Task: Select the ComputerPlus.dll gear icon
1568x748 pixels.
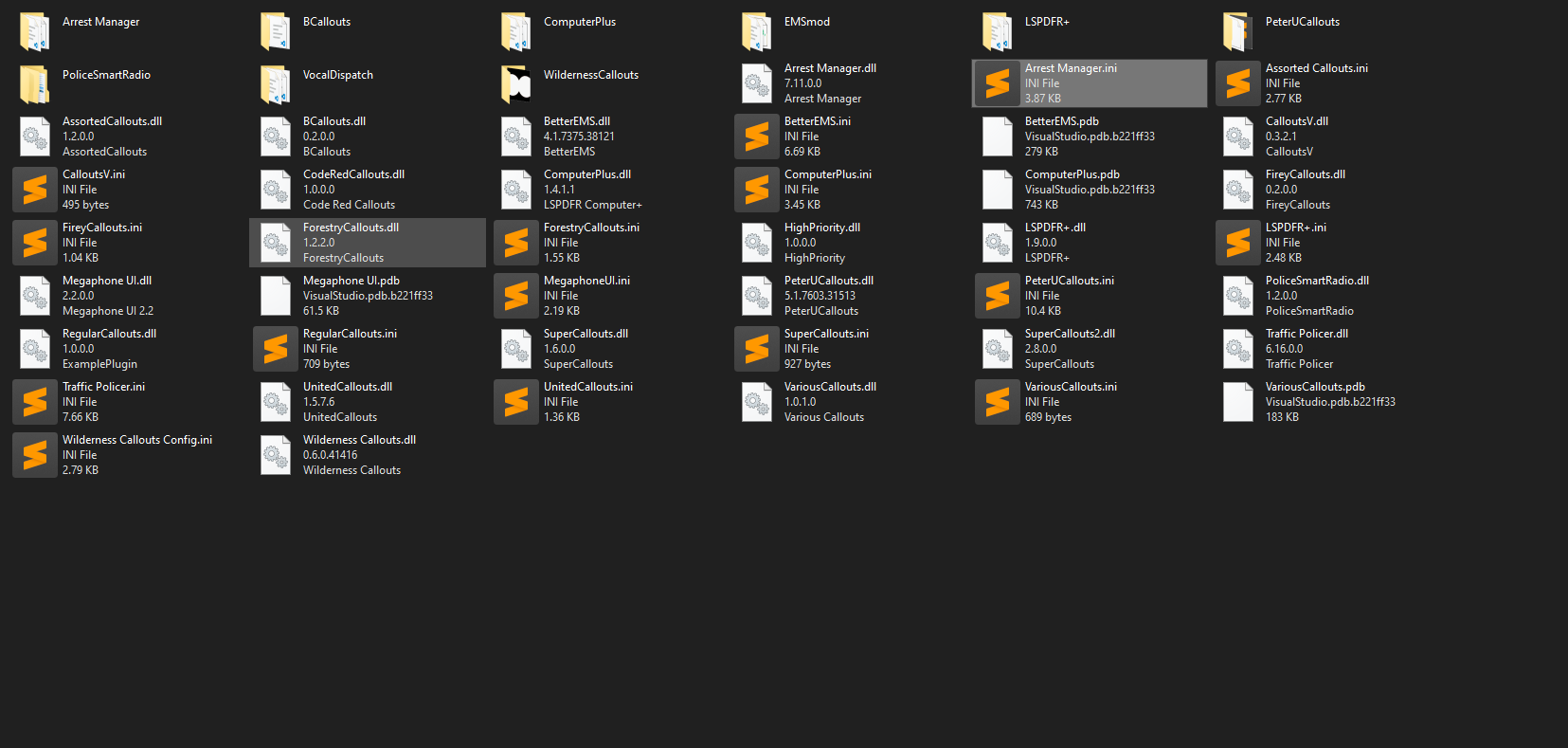Action: click(x=516, y=190)
